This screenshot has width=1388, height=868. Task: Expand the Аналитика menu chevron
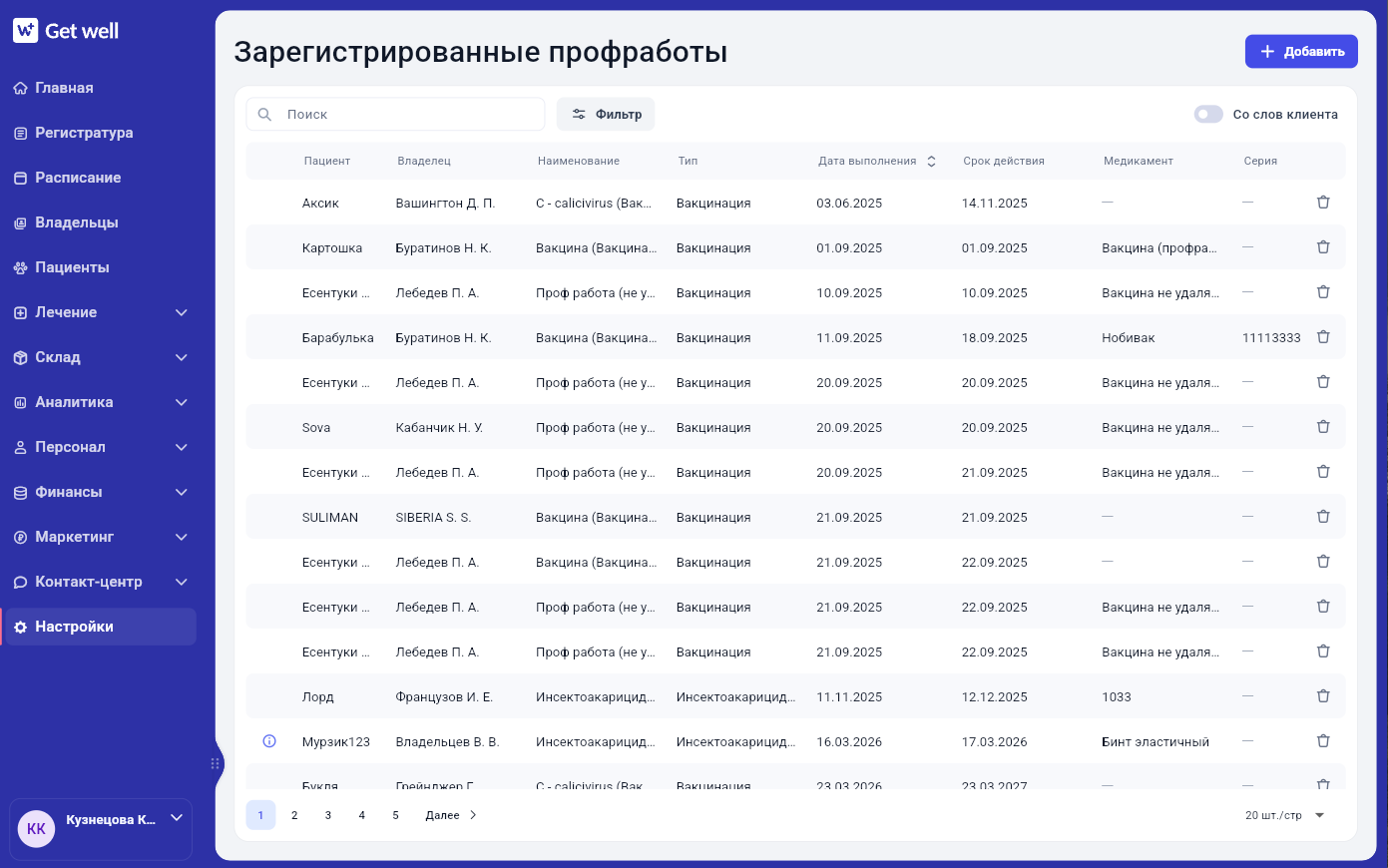pyautogui.click(x=182, y=402)
